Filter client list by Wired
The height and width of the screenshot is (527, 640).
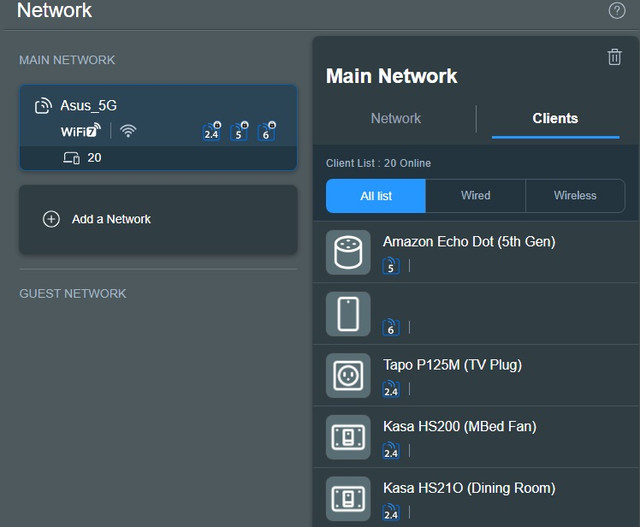coord(476,196)
